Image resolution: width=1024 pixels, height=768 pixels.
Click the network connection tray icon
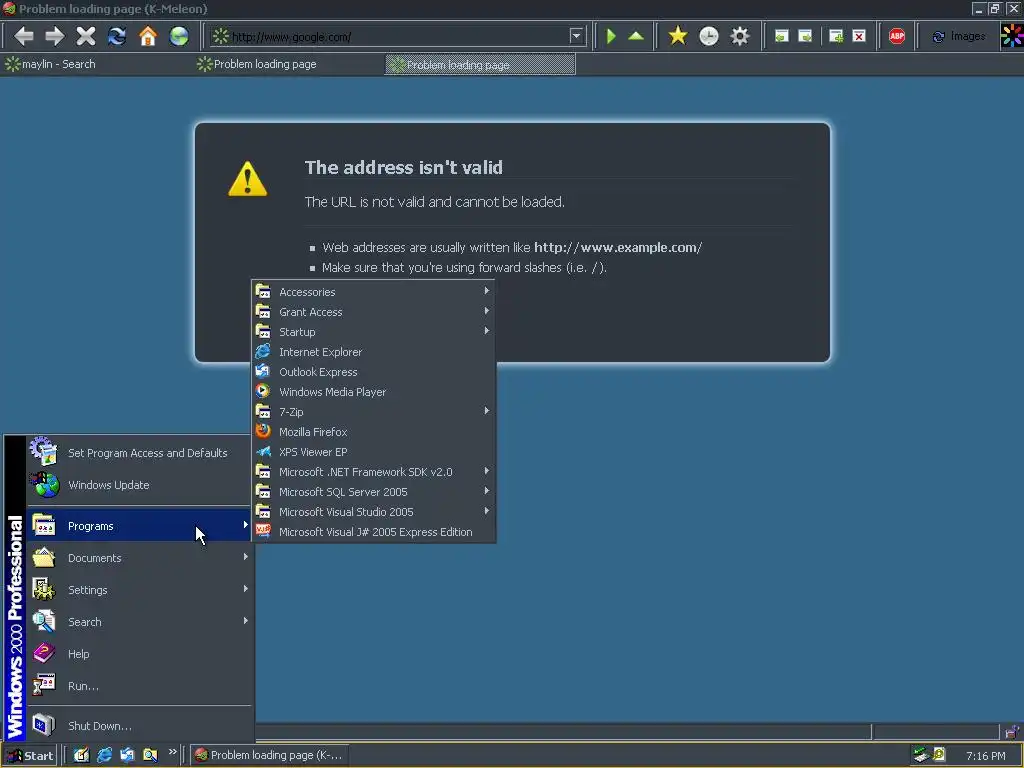pyautogui.click(x=921, y=755)
